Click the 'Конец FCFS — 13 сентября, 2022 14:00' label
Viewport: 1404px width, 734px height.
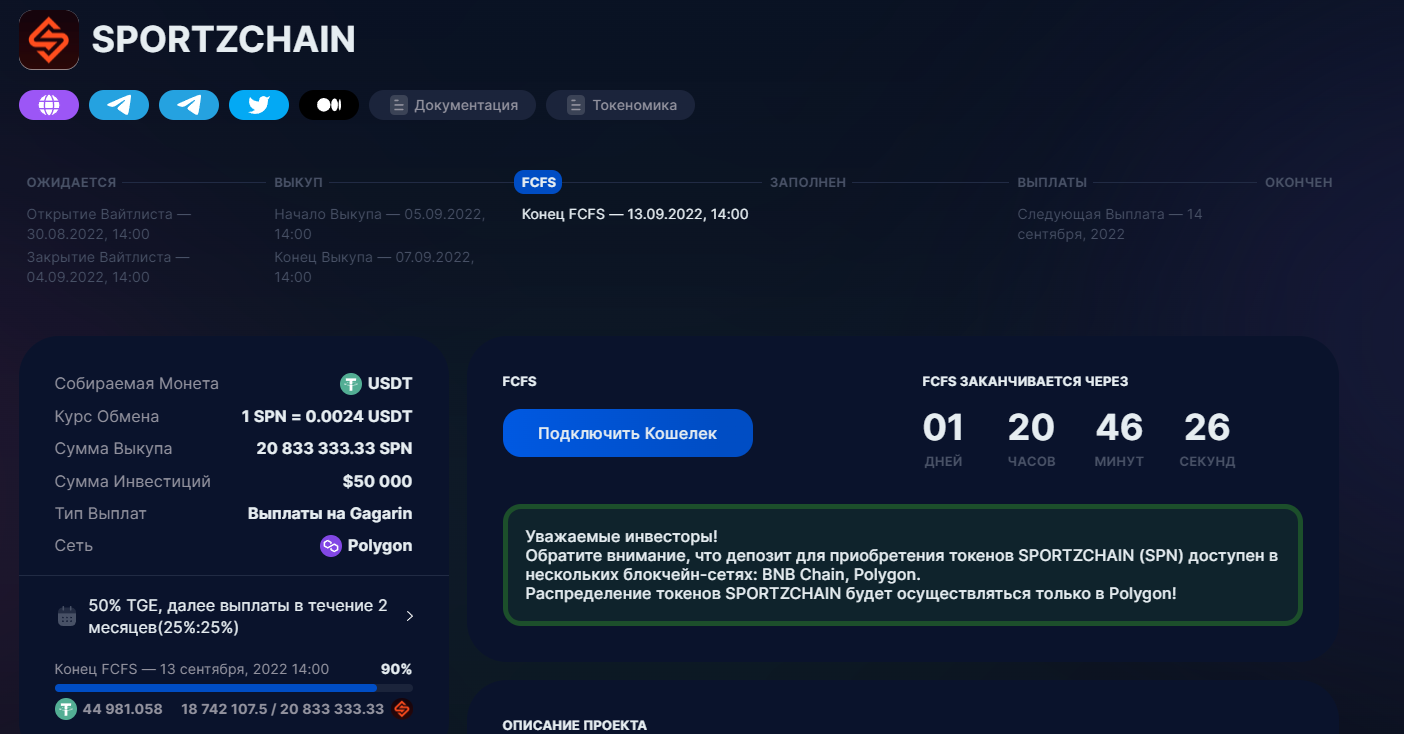pyautogui.click(x=192, y=669)
